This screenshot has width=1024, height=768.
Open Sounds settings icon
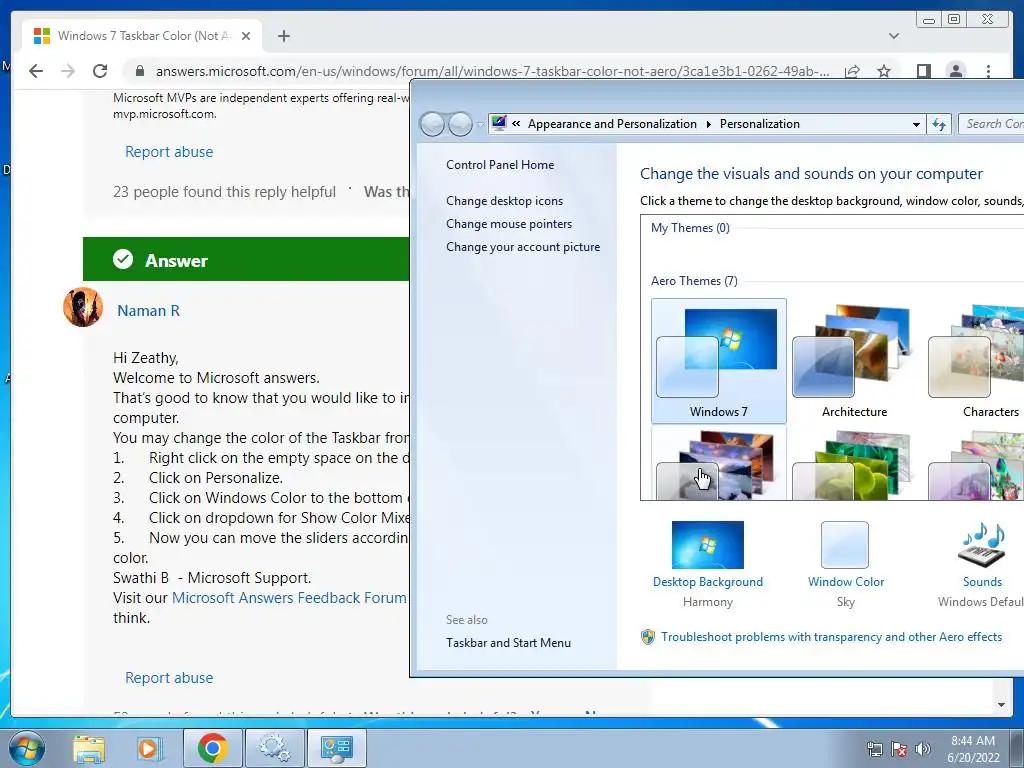click(982, 545)
